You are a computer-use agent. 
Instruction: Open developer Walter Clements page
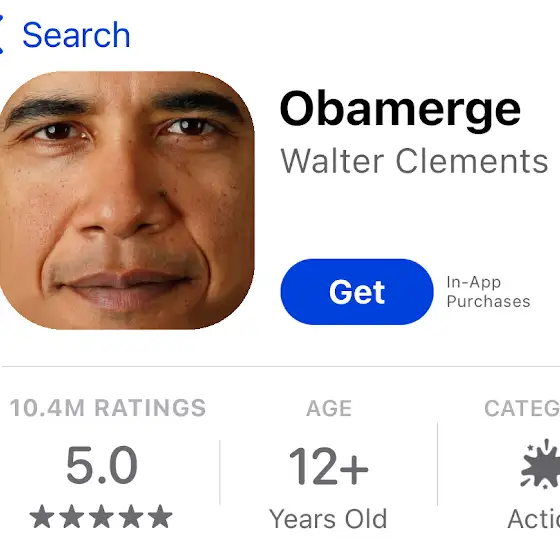tap(414, 161)
